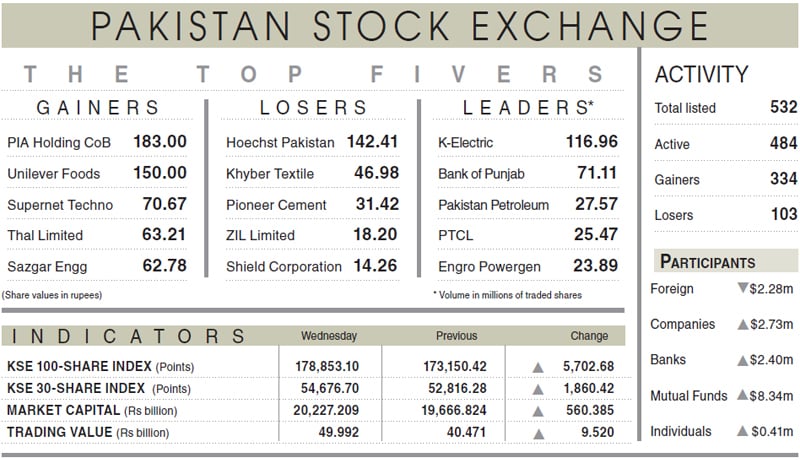
Task: Click the up triangle for Mutual Funds
Action: click(x=741, y=397)
